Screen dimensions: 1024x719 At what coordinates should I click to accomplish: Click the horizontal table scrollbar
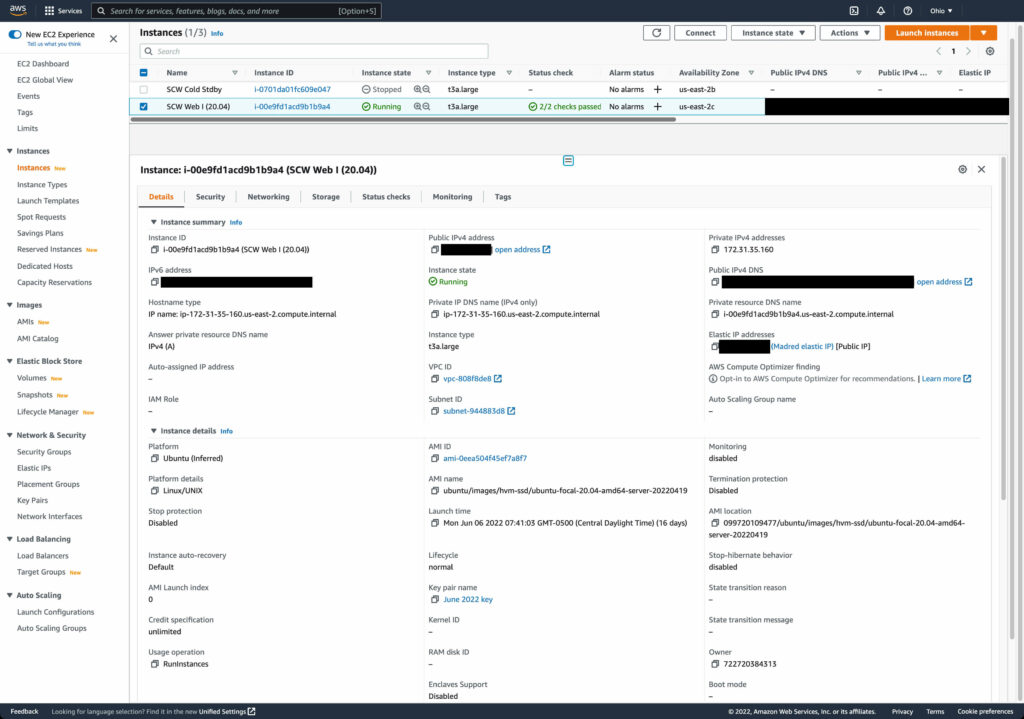pyautogui.click(x=403, y=120)
